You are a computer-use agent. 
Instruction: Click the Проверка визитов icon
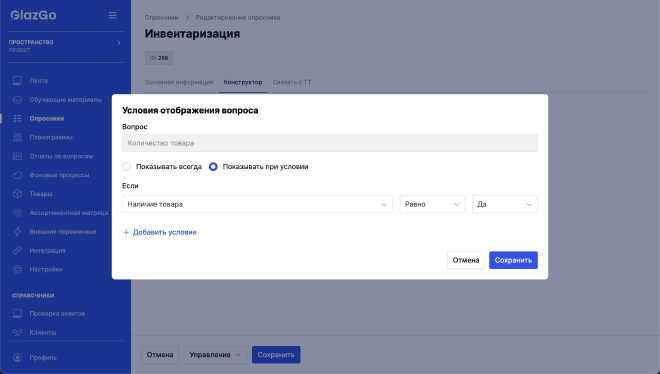[x=17, y=313]
